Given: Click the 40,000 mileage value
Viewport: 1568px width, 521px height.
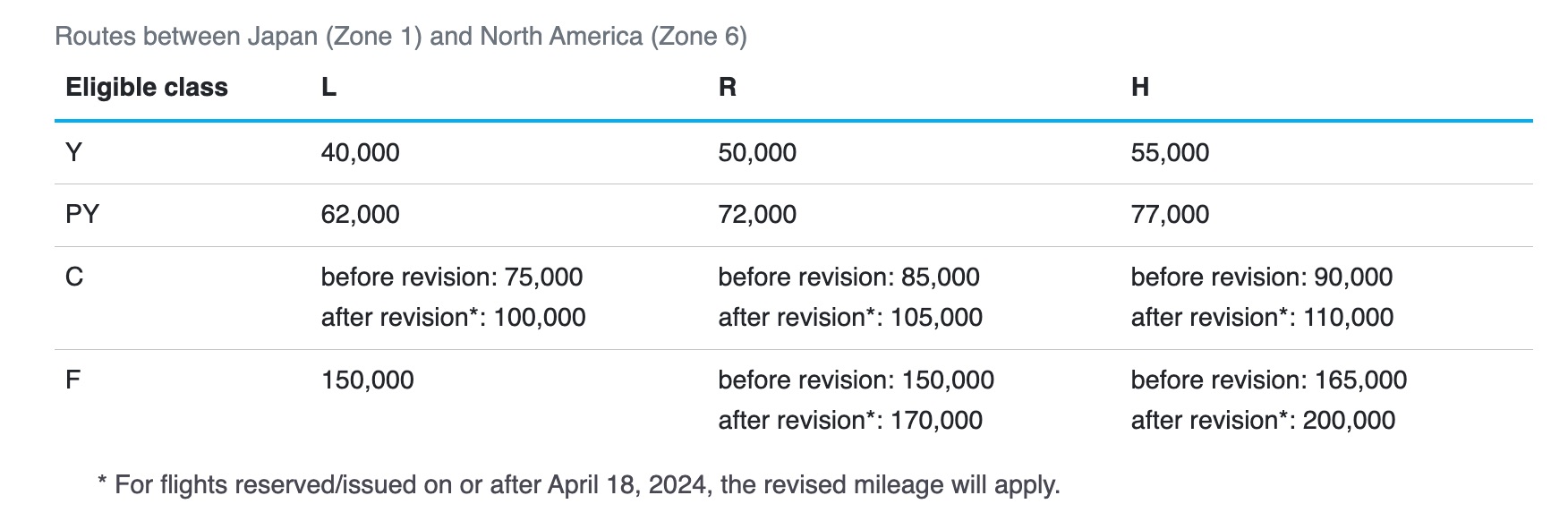Looking at the screenshot, I should [360, 153].
